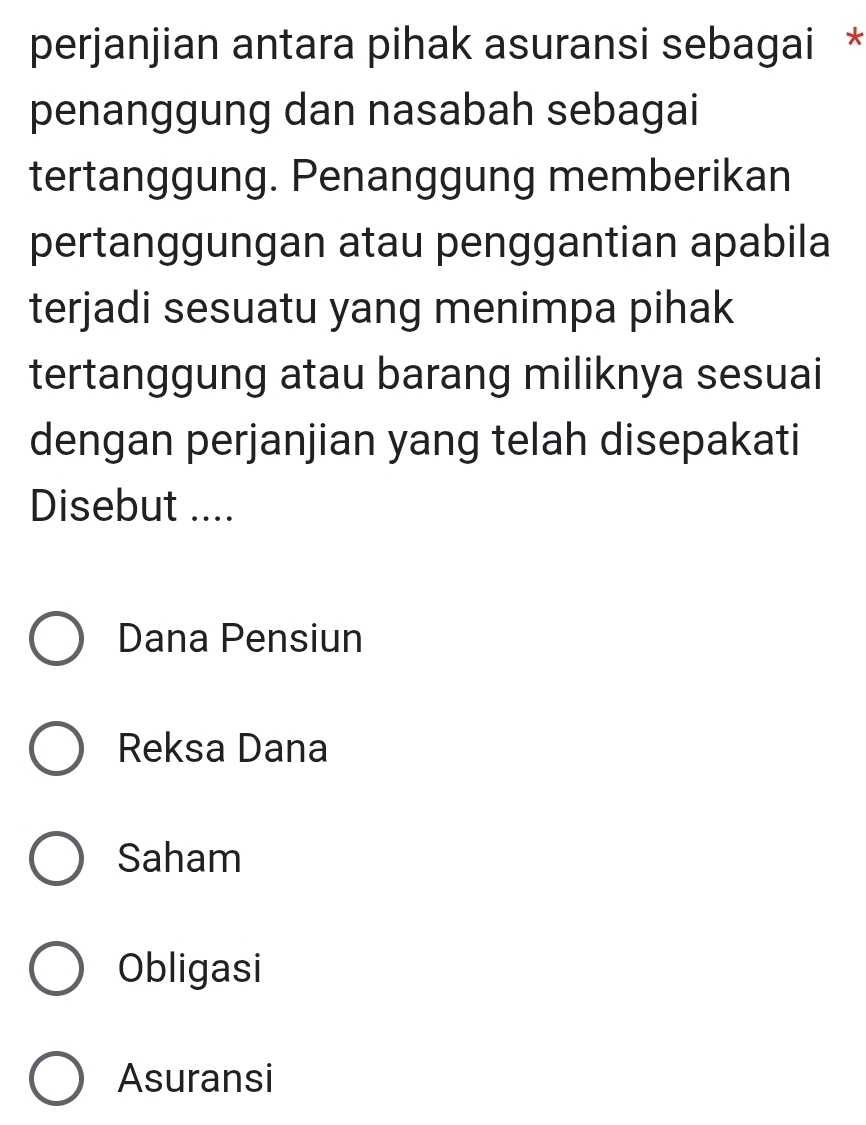Click the line 'perjanjian antara pihak asuransi sebagai'
866x1125 pixels.
point(421,48)
